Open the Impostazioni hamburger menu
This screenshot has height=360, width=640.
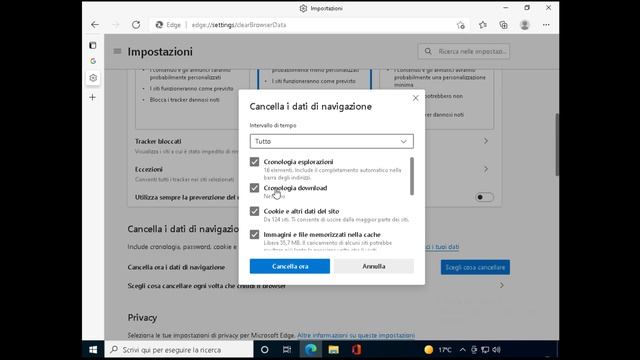coord(117,51)
